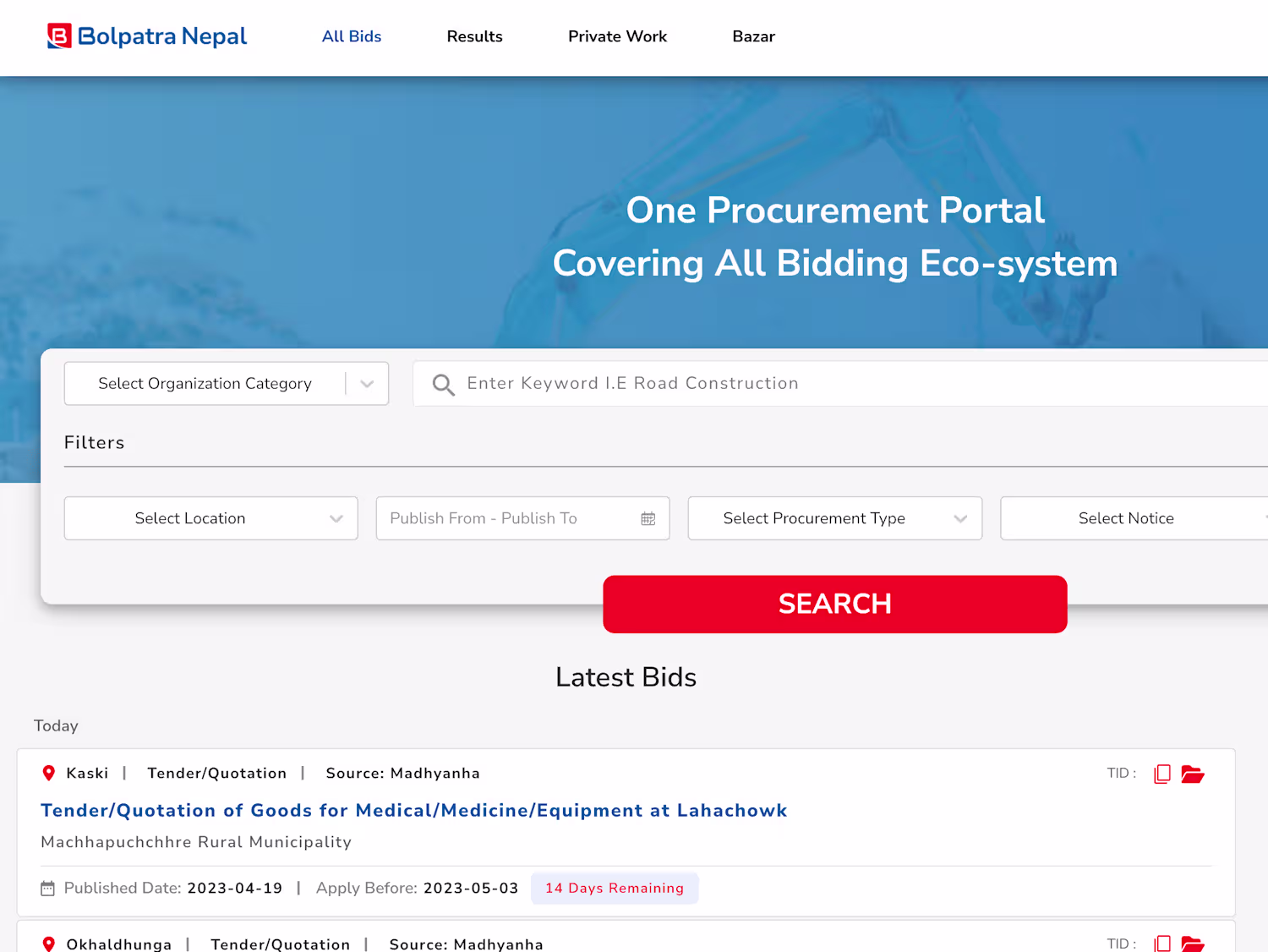Open the Lahachowk Medical Equipment tender link
Screen dimensions: 1268x952
pyautogui.click(x=414, y=811)
